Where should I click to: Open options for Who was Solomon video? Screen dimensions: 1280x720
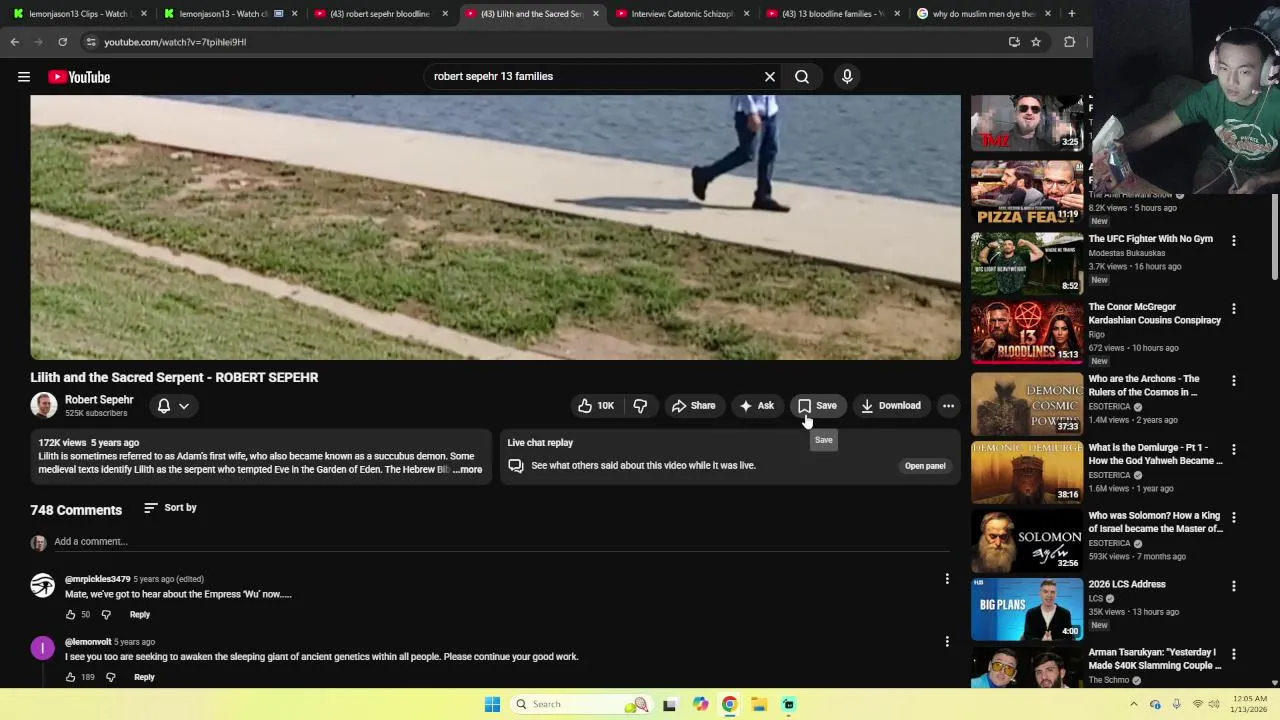tap(1233, 518)
